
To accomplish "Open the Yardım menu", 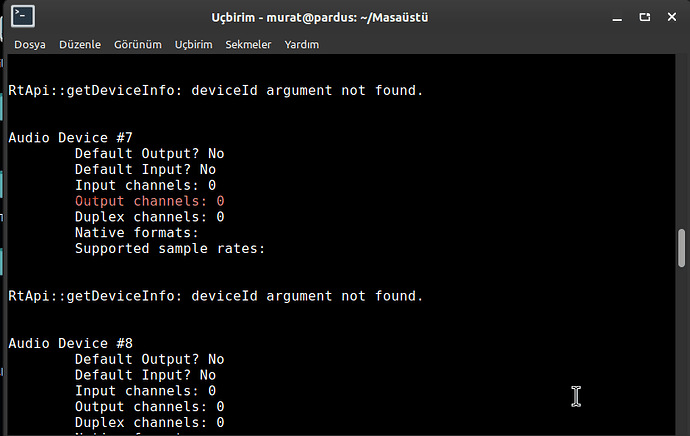I will pyautogui.click(x=301, y=45).
